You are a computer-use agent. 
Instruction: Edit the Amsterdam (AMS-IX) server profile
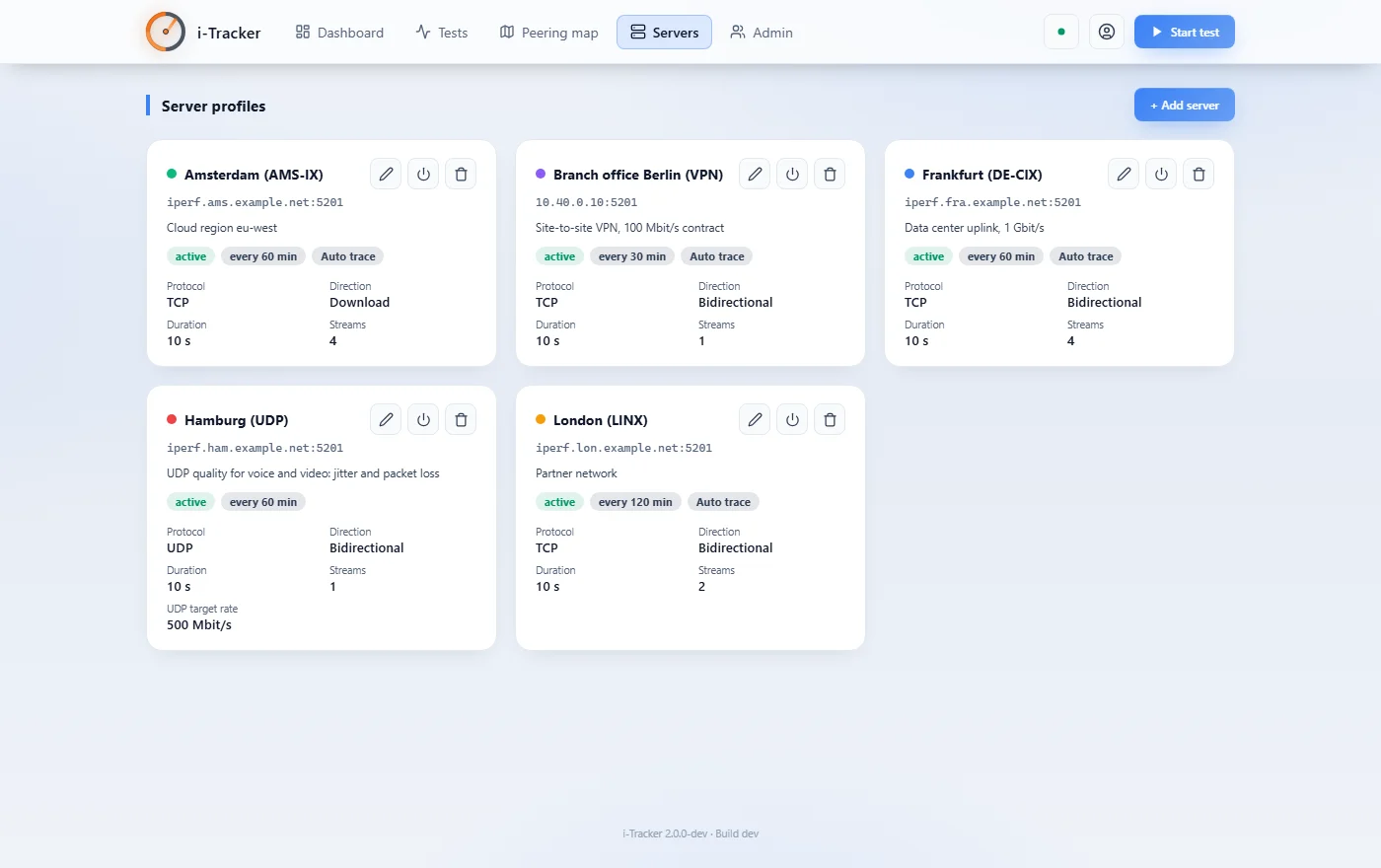coord(386,174)
